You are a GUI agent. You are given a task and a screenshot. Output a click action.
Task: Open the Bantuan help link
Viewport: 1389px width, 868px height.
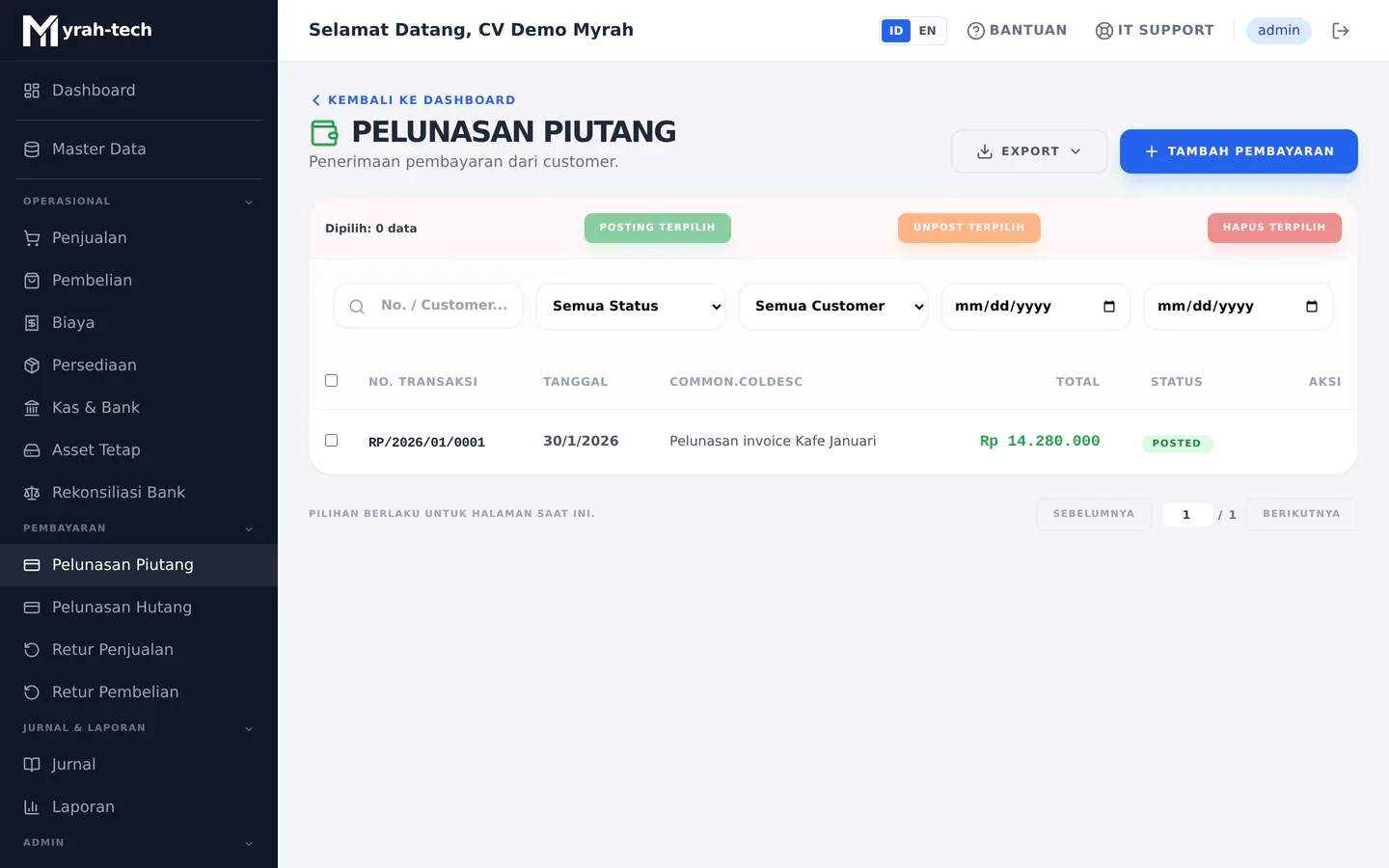point(1017,31)
